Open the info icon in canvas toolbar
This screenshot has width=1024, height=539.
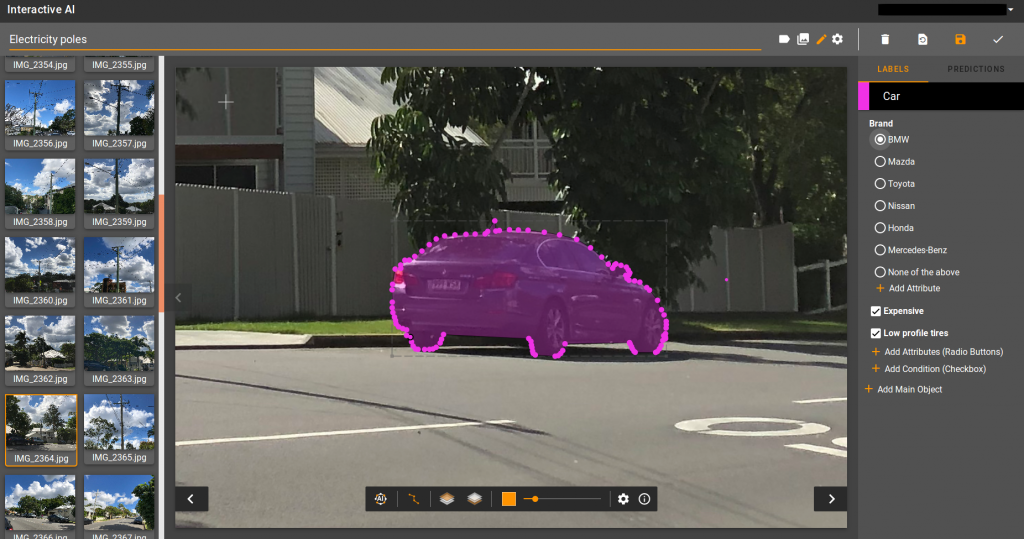[644, 499]
